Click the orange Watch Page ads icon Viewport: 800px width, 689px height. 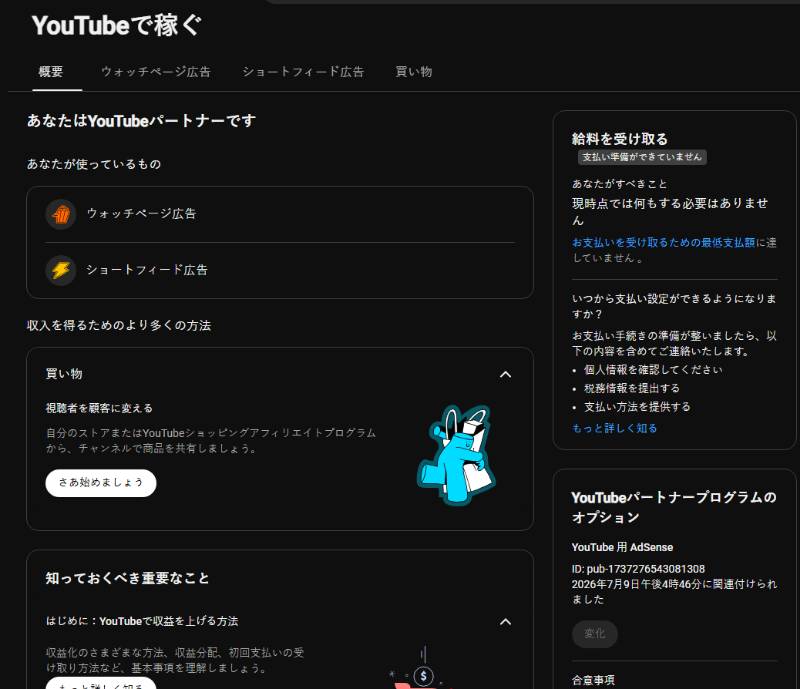pos(61,214)
